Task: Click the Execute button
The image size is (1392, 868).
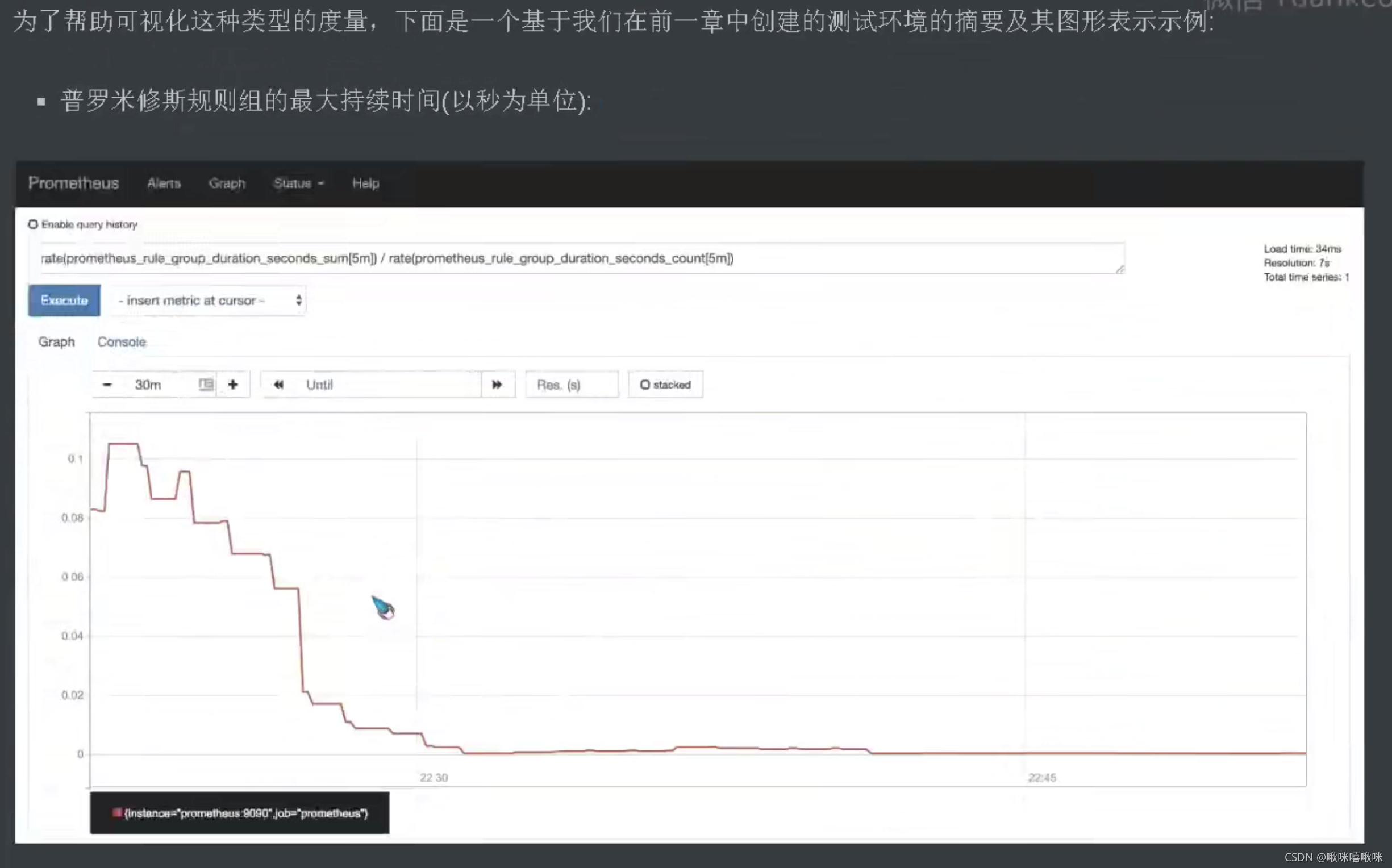Action: click(x=64, y=301)
